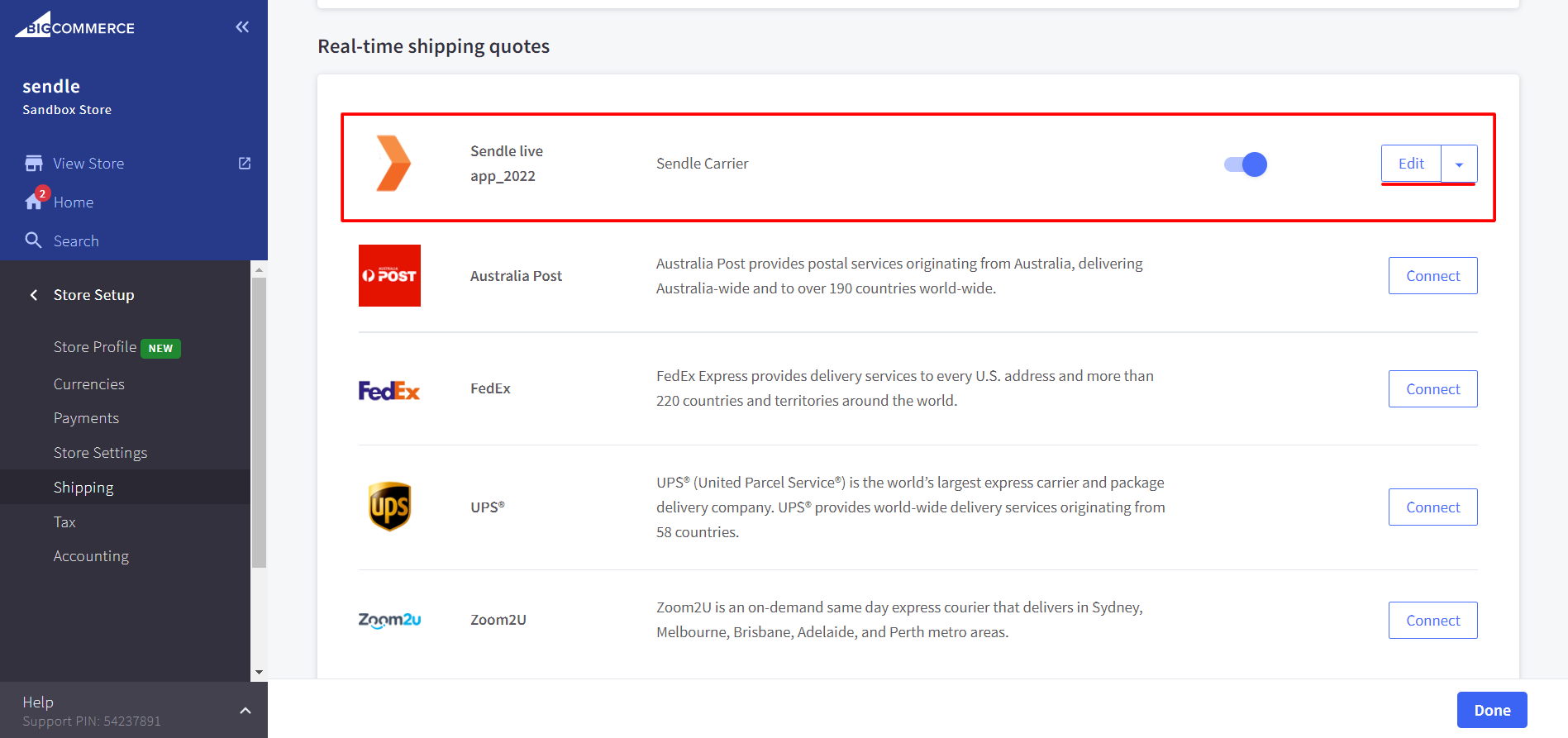Disable the Sendle Carrier toggle
The height and width of the screenshot is (738, 1568).
pyautogui.click(x=1245, y=164)
